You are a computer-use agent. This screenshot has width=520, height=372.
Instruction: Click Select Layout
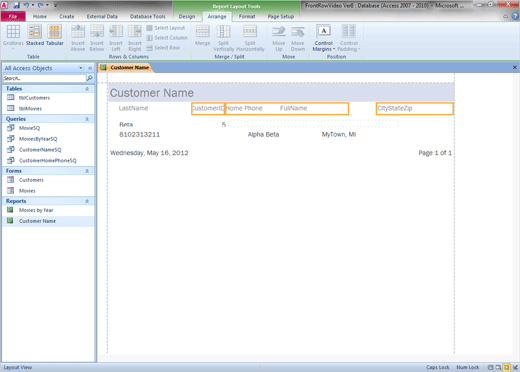point(166,28)
